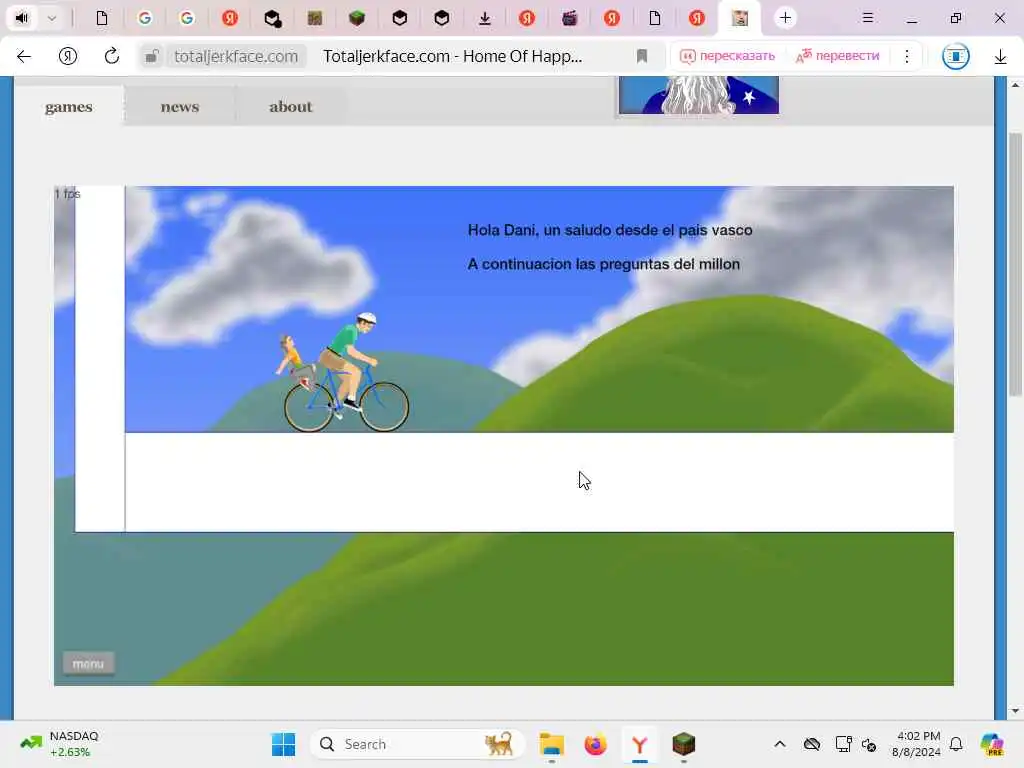Viewport: 1024px width, 768px height.
Task: Click the перевести translate button
Action: (838, 56)
